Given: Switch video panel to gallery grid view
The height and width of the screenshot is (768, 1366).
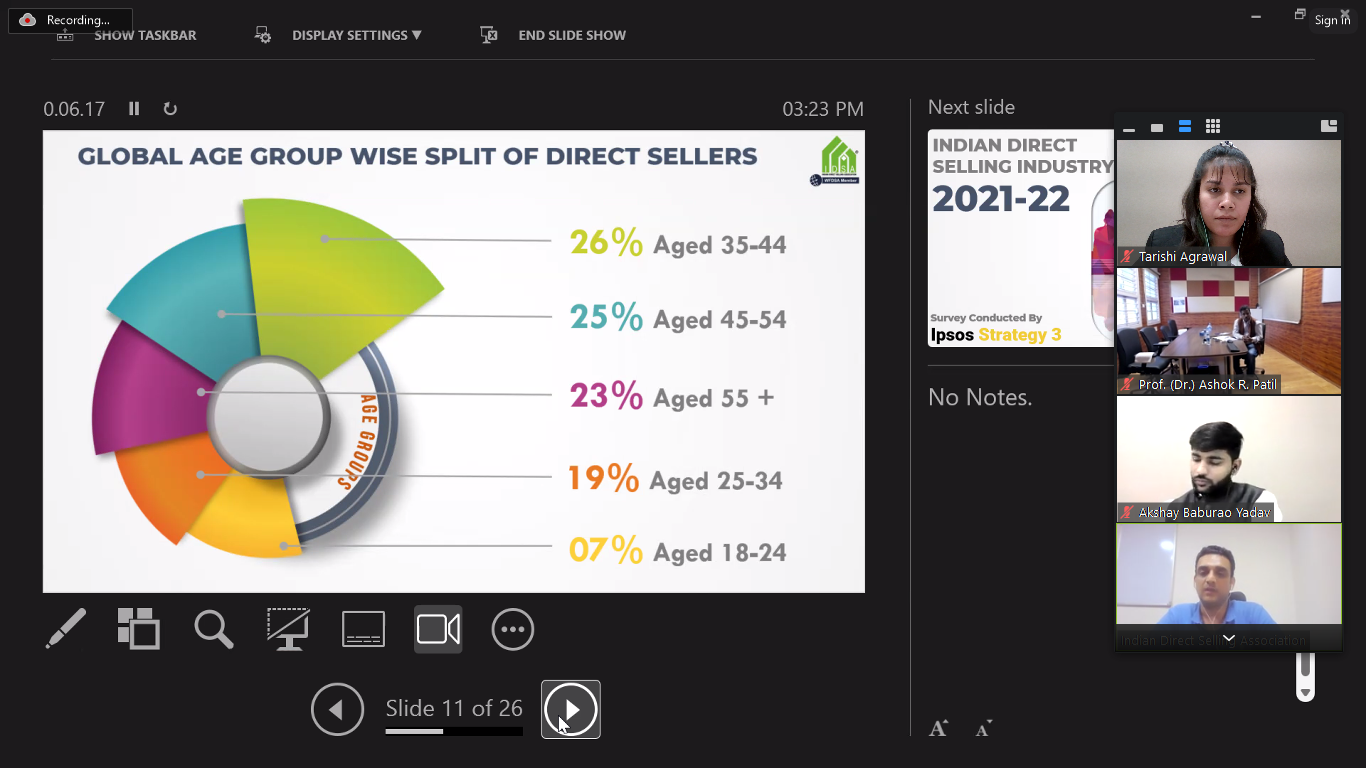Looking at the screenshot, I should click(x=1213, y=127).
